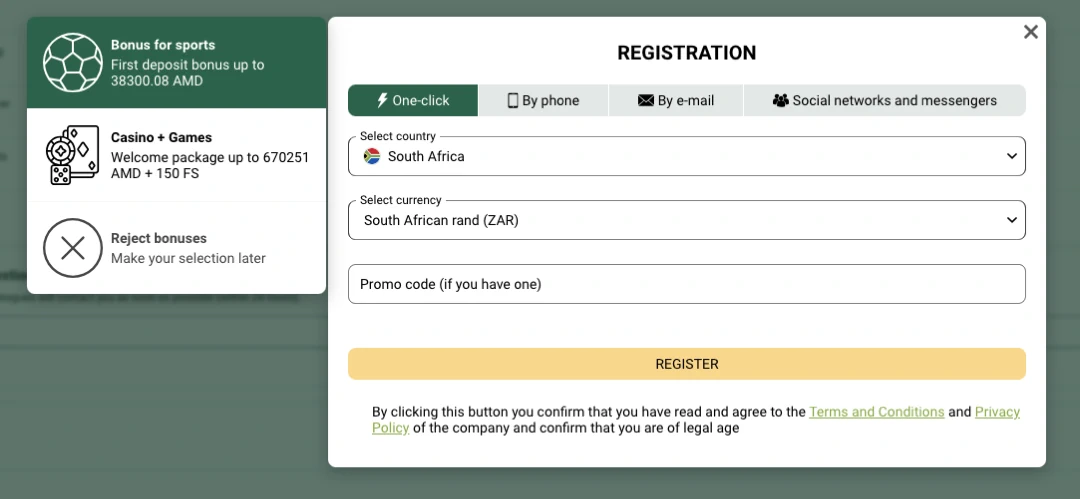1080x499 pixels.
Task: Switch to the By phone tab
Action: [543, 100]
